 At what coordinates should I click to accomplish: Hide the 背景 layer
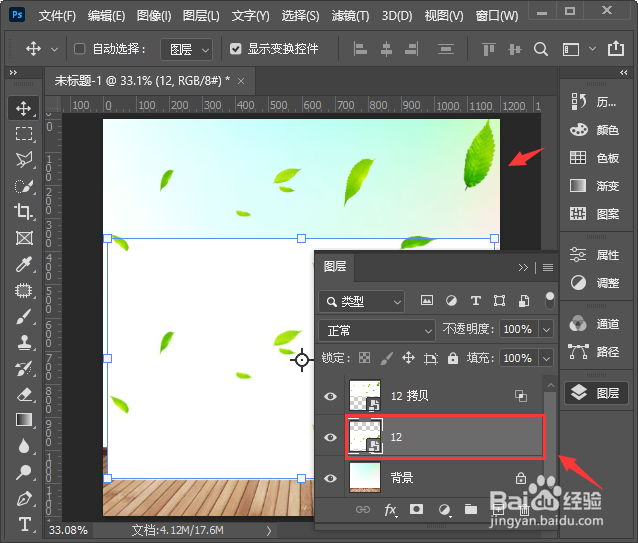[330, 478]
